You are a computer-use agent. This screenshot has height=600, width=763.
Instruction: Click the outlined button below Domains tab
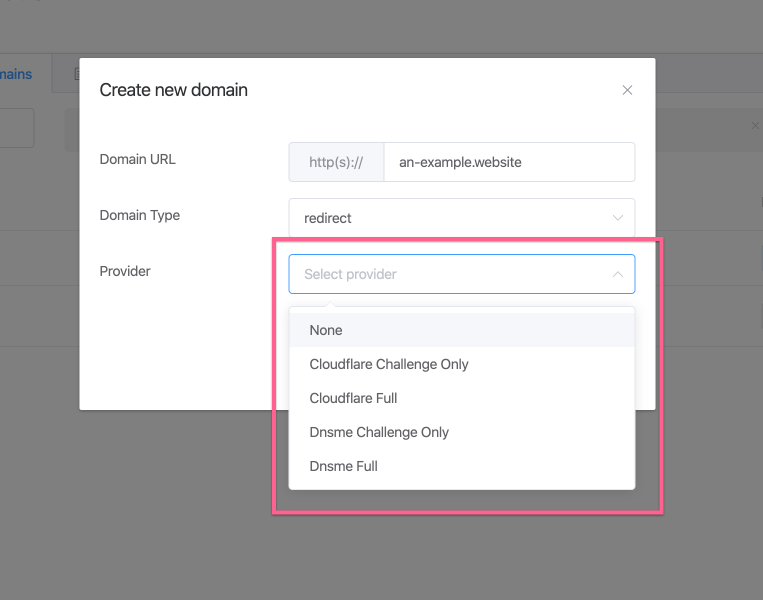pyautogui.click(x=17, y=128)
